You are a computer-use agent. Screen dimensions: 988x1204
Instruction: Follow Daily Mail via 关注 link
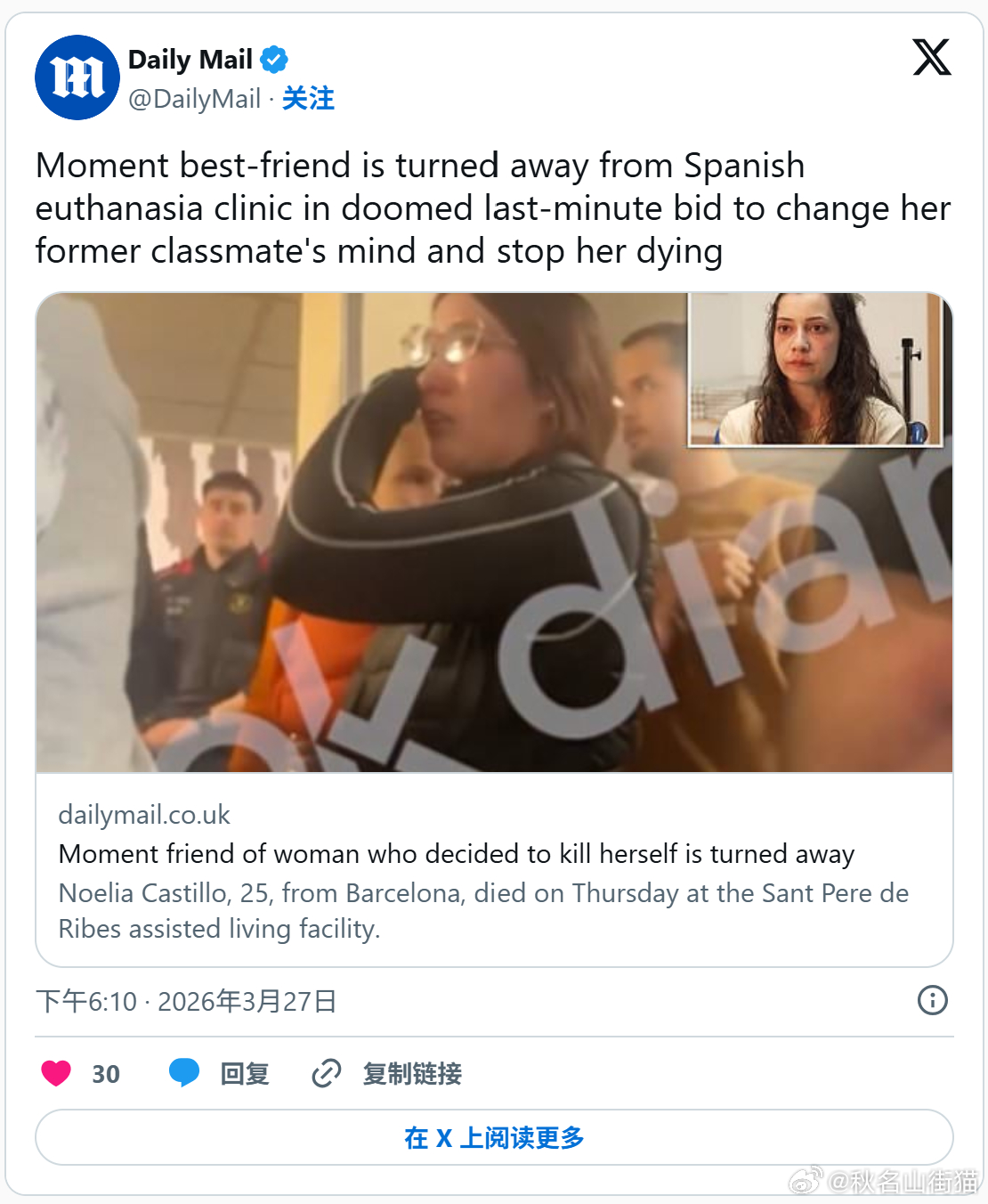[x=308, y=98]
